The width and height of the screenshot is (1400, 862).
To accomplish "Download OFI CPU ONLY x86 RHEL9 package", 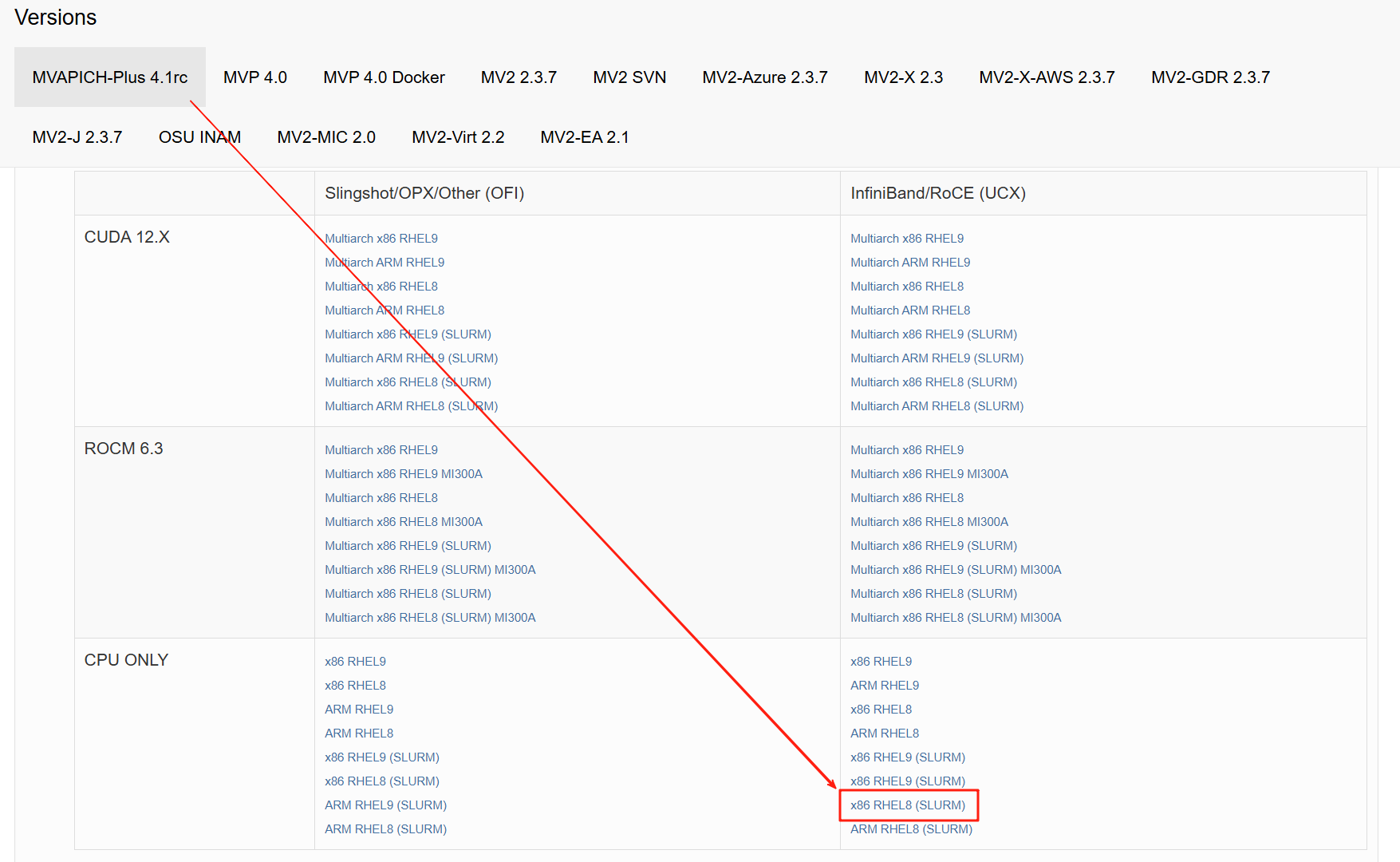I will click(355, 662).
